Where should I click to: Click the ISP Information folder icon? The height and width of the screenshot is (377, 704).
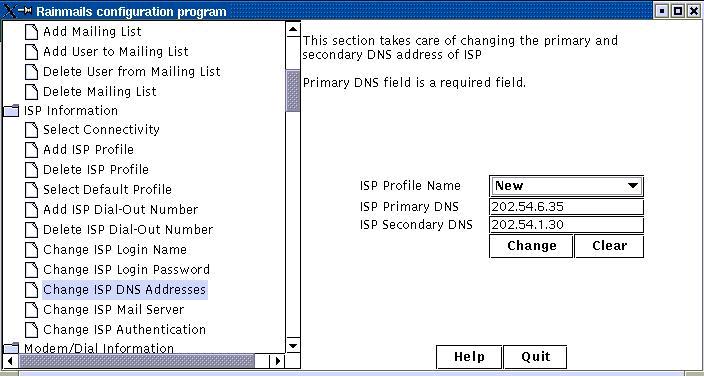tap(11, 110)
